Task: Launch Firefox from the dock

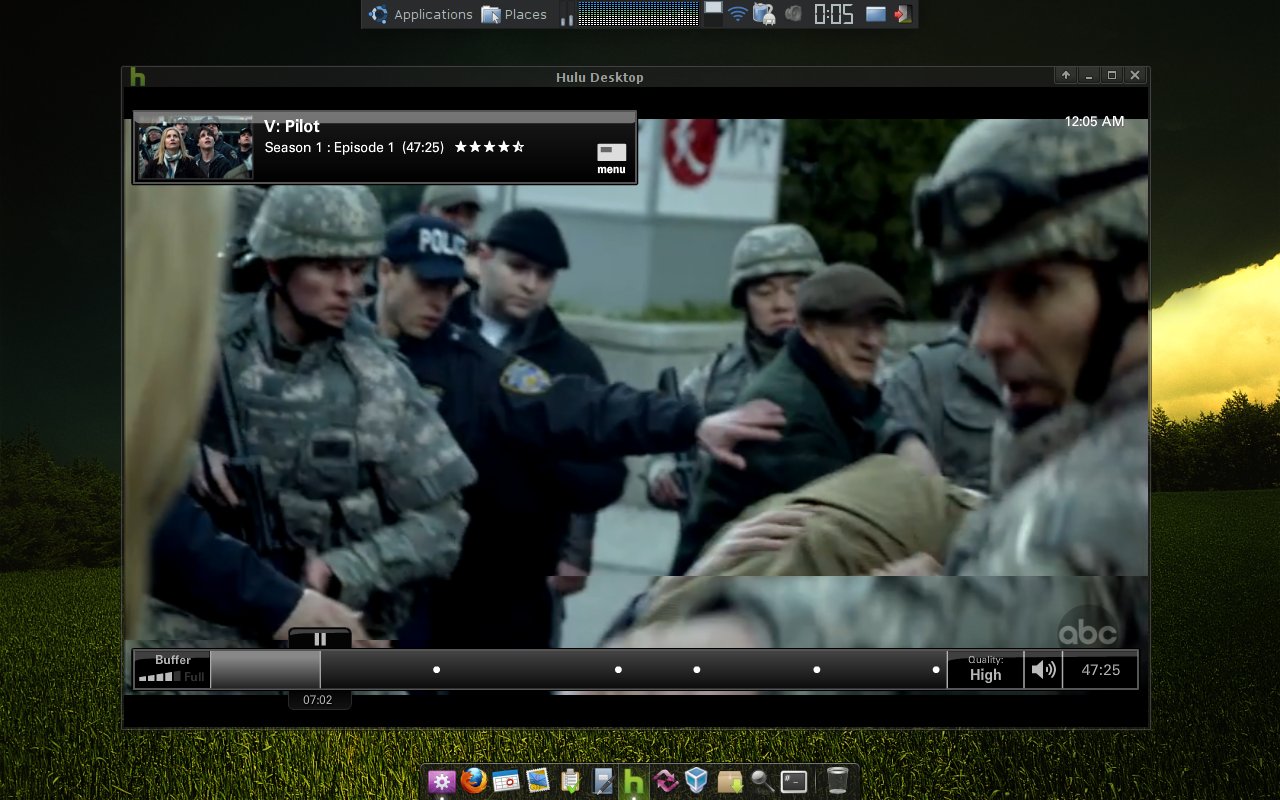Action: [x=474, y=780]
